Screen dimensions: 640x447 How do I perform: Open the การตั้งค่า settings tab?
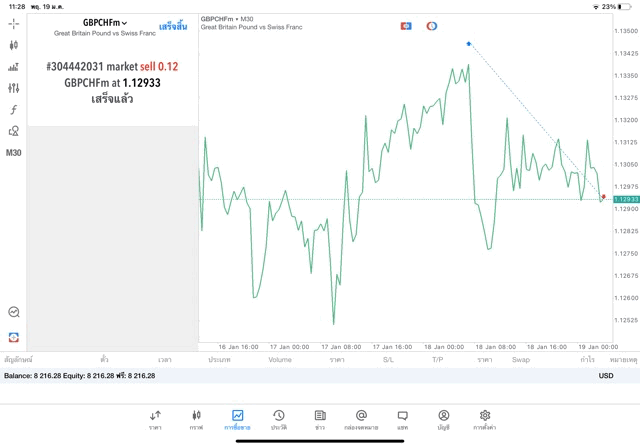tap(485, 420)
